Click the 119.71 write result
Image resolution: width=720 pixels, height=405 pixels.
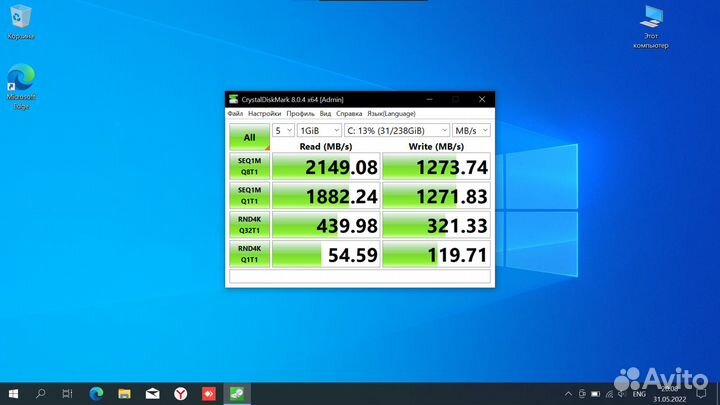pyautogui.click(x=436, y=254)
